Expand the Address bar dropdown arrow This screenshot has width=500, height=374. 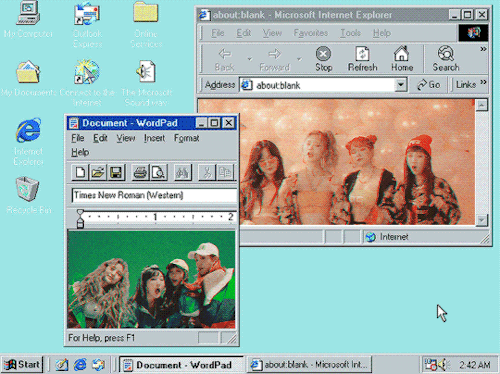click(x=401, y=85)
